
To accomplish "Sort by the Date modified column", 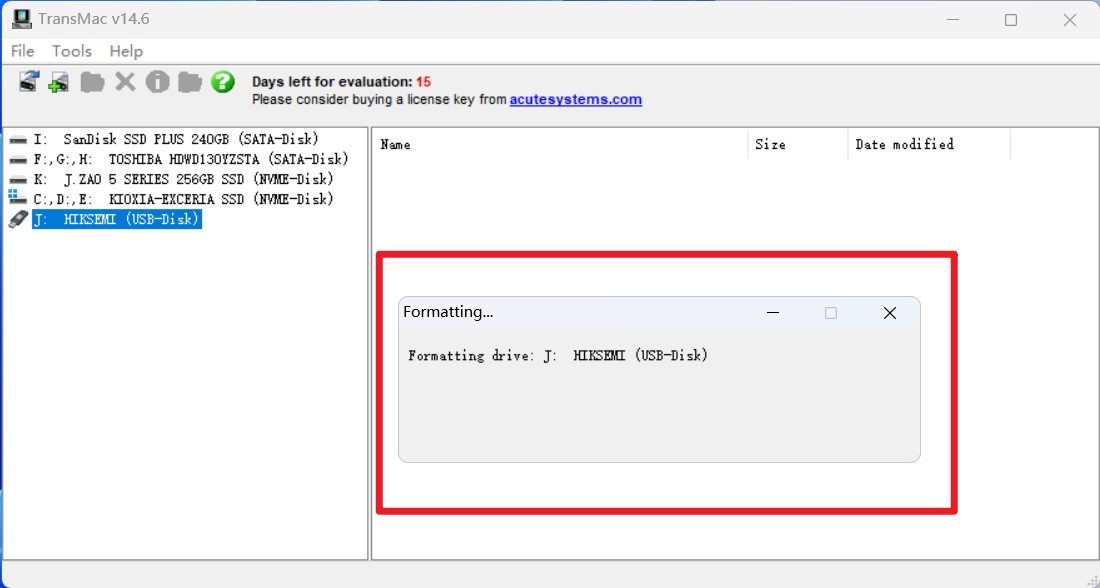I will (x=929, y=144).
